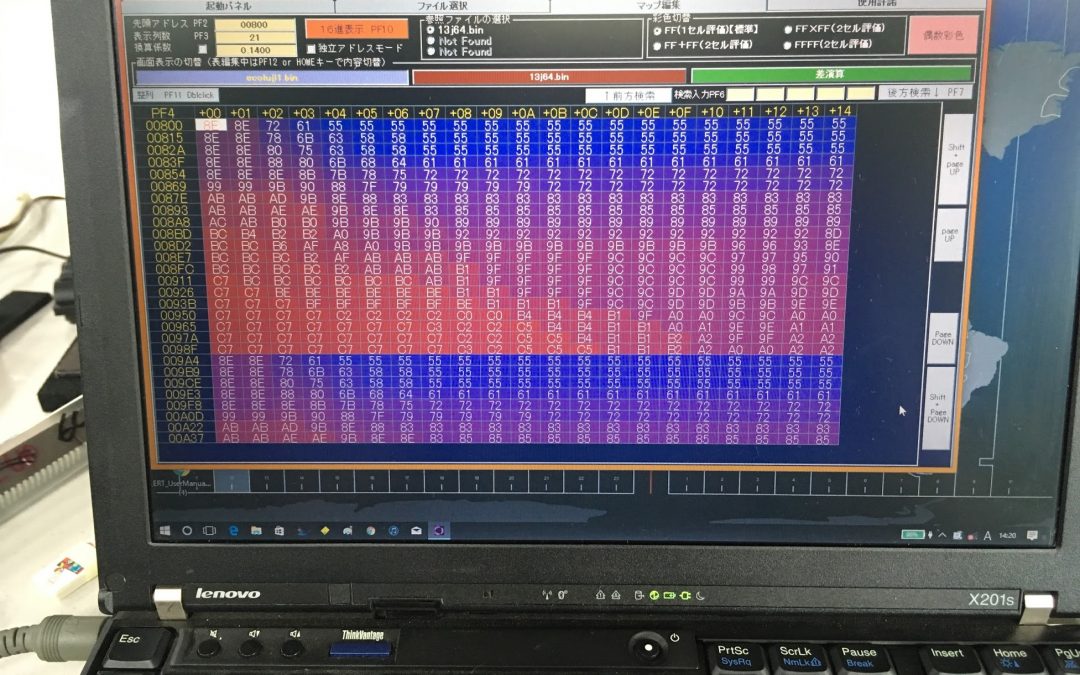Viewport: 1080px width, 675px height.
Task: Click the 後方検索↓ PF7 button
Action: pos(924,92)
